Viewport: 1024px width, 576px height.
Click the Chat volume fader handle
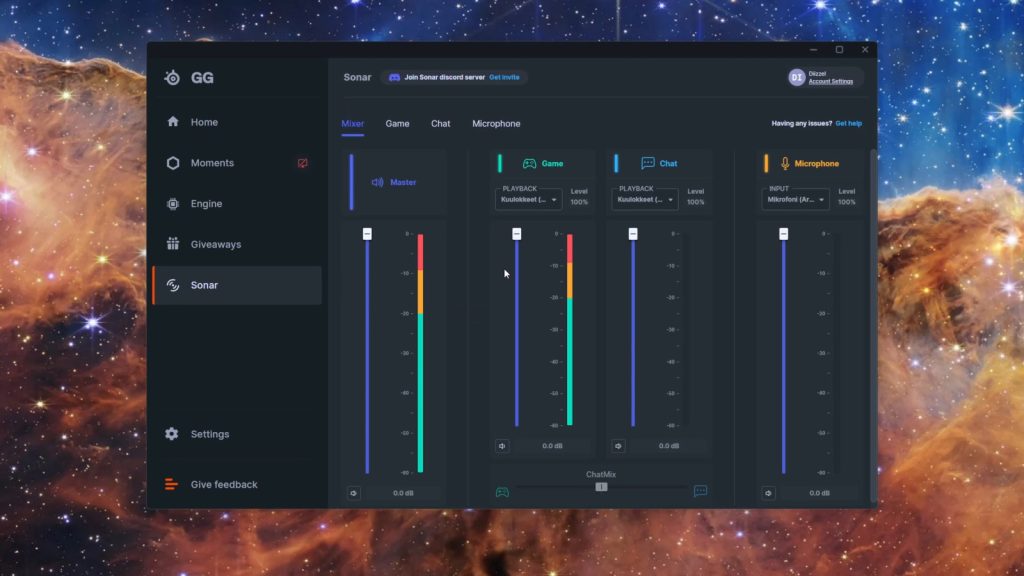[x=633, y=234]
